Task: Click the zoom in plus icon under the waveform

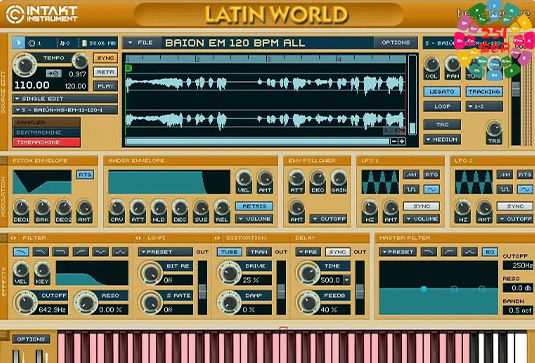Action: coord(402,141)
